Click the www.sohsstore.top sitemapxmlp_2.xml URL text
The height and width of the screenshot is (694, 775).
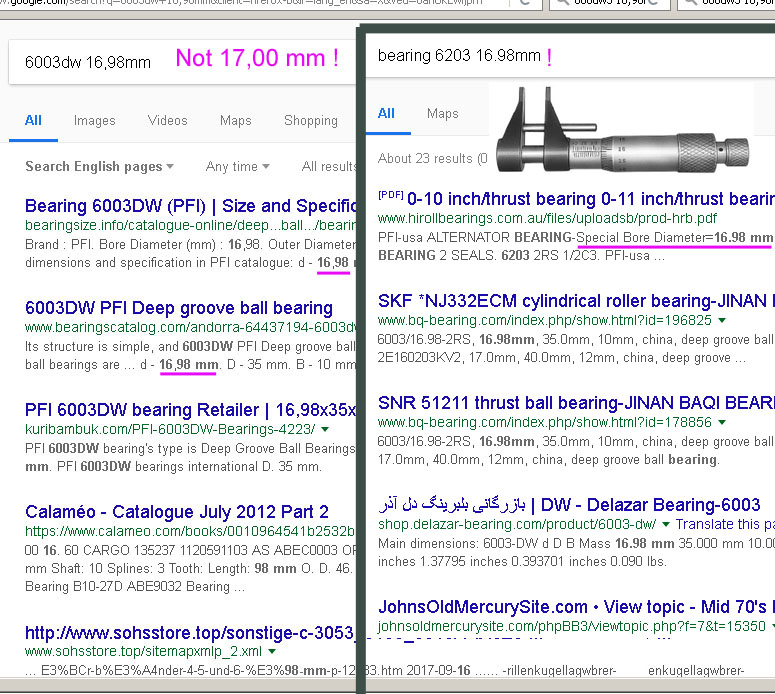pyautogui.click(x=143, y=651)
